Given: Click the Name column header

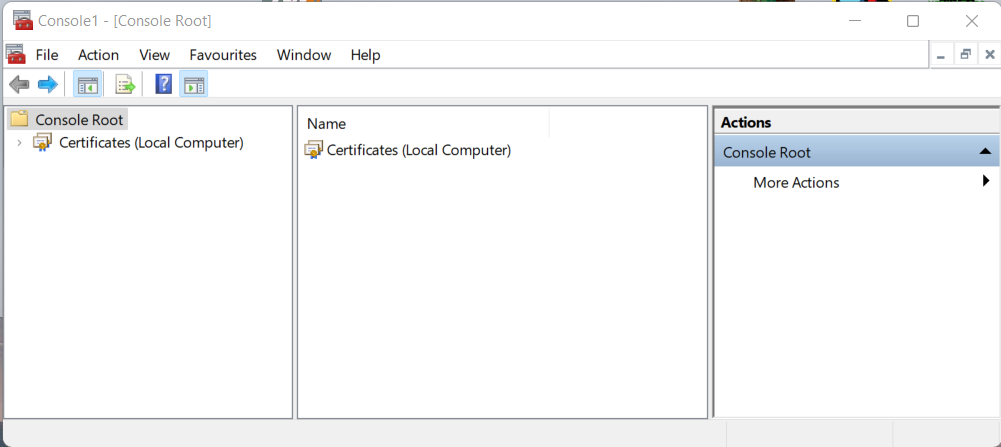Looking at the screenshot, I should tap(423, 123).
